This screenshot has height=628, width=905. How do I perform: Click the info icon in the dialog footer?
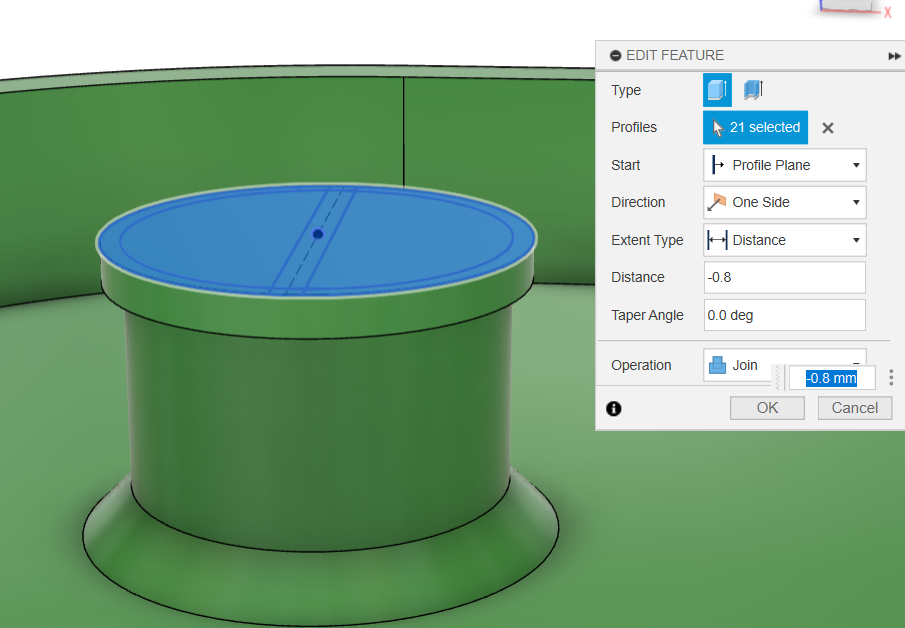coord(614,408)
